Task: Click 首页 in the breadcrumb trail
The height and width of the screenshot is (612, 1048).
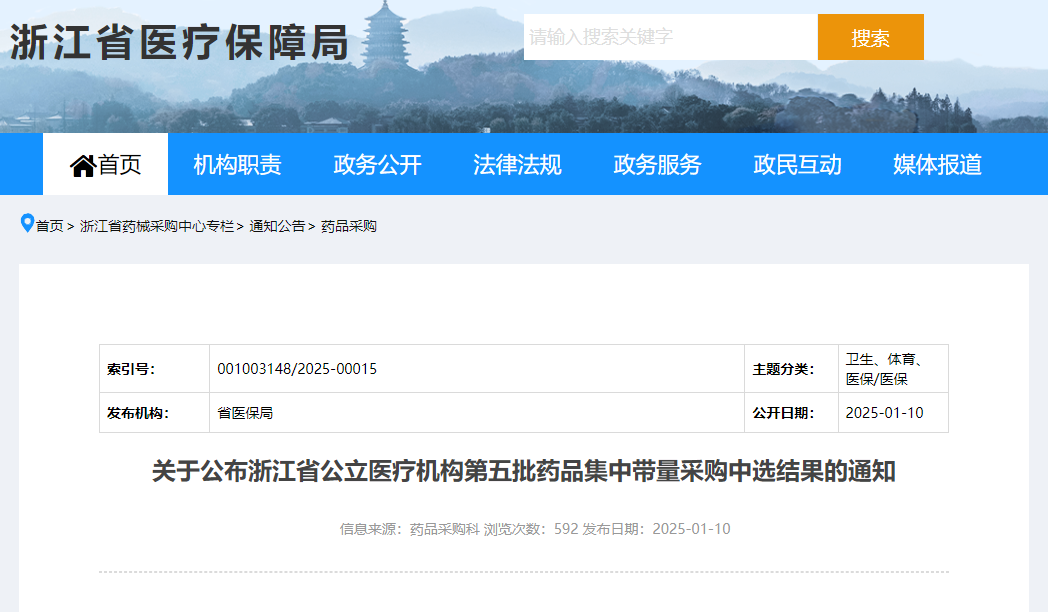Action: (x=50, y=226)
